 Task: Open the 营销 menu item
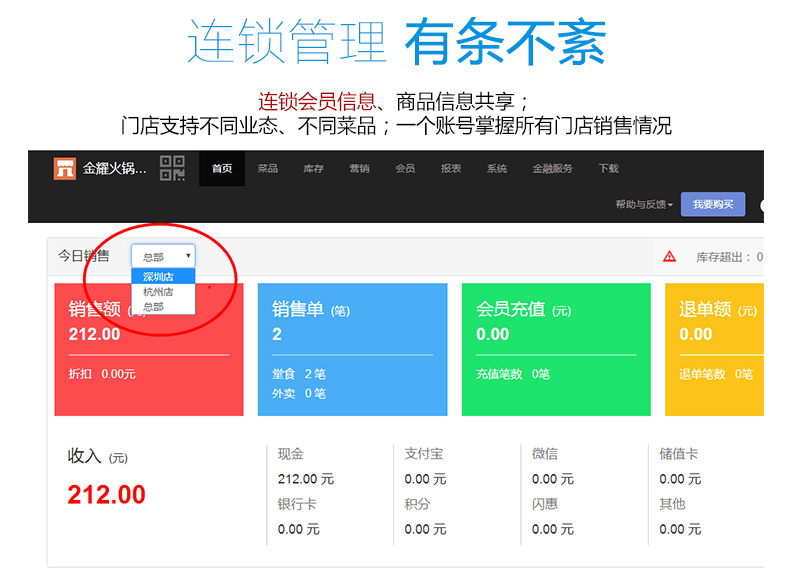[x=359, y=169]
